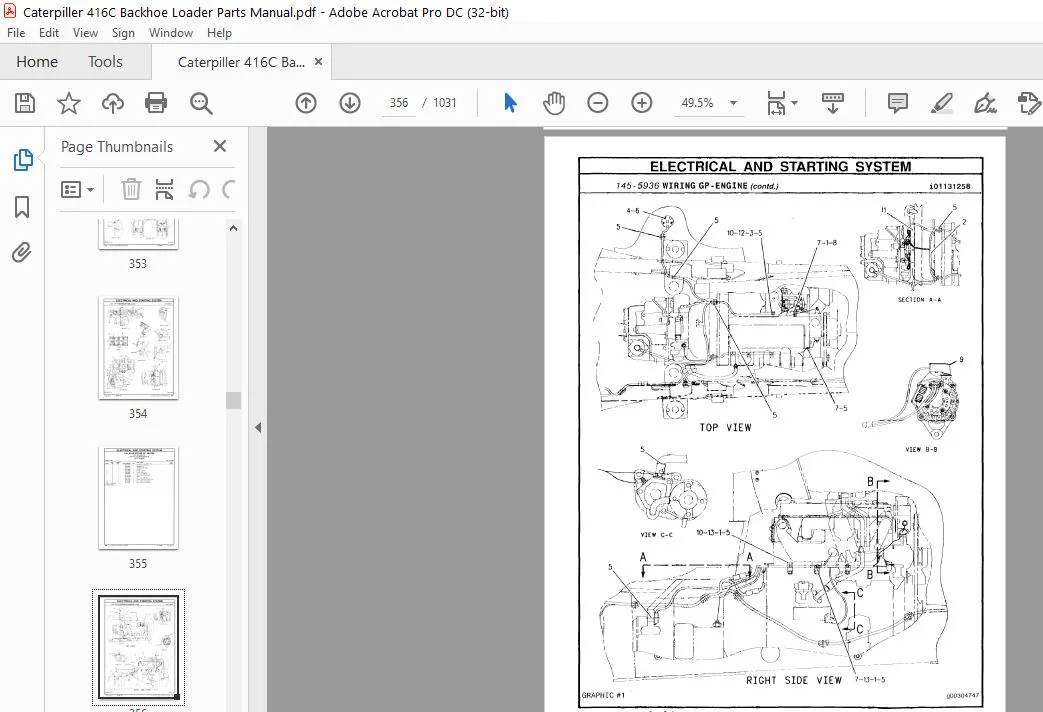Switch to the Home tab
This screenshot has height=712, width=1043.
[37, 62]
